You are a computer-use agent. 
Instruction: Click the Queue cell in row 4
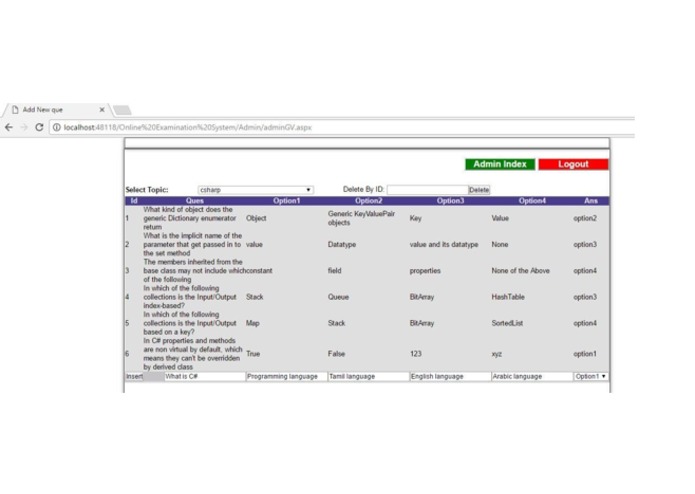(338, 297)
